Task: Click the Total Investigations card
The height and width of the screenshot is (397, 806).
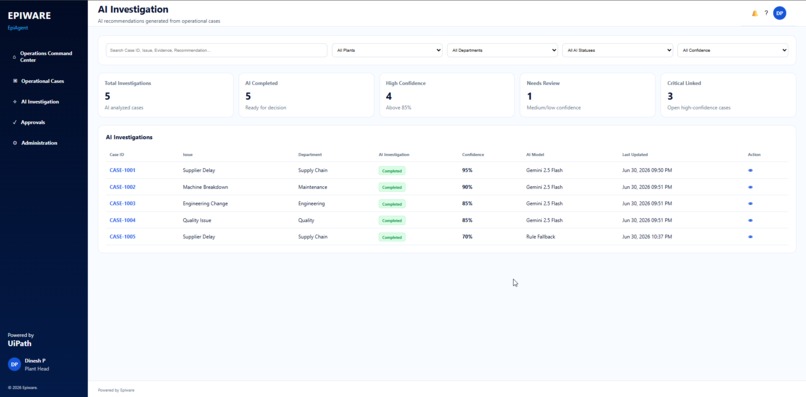Action: [x=166, y=95]
